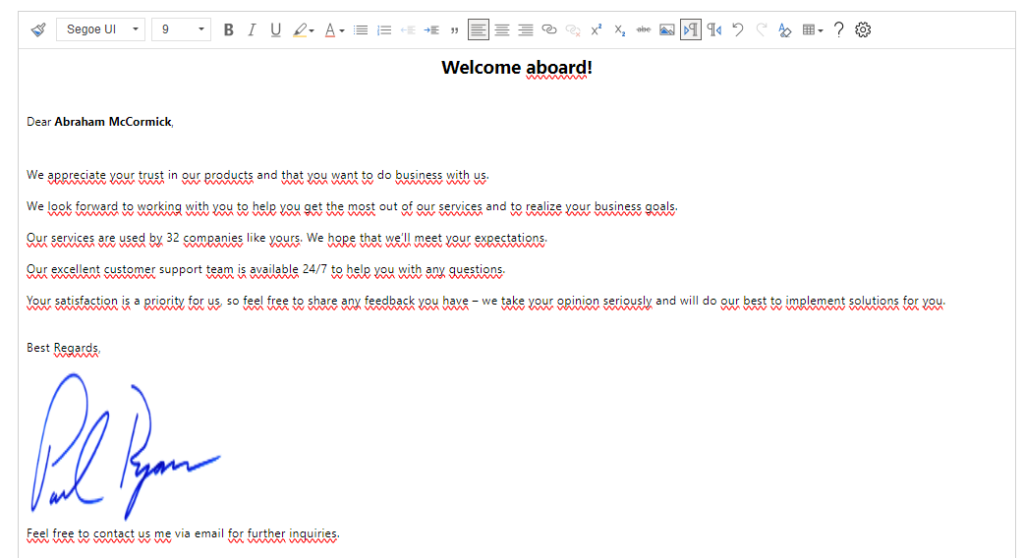The height and width of the screenshot is (558, 1024).
Task: Click the line starting 'We appreciate your trust'
Action: 257,175
